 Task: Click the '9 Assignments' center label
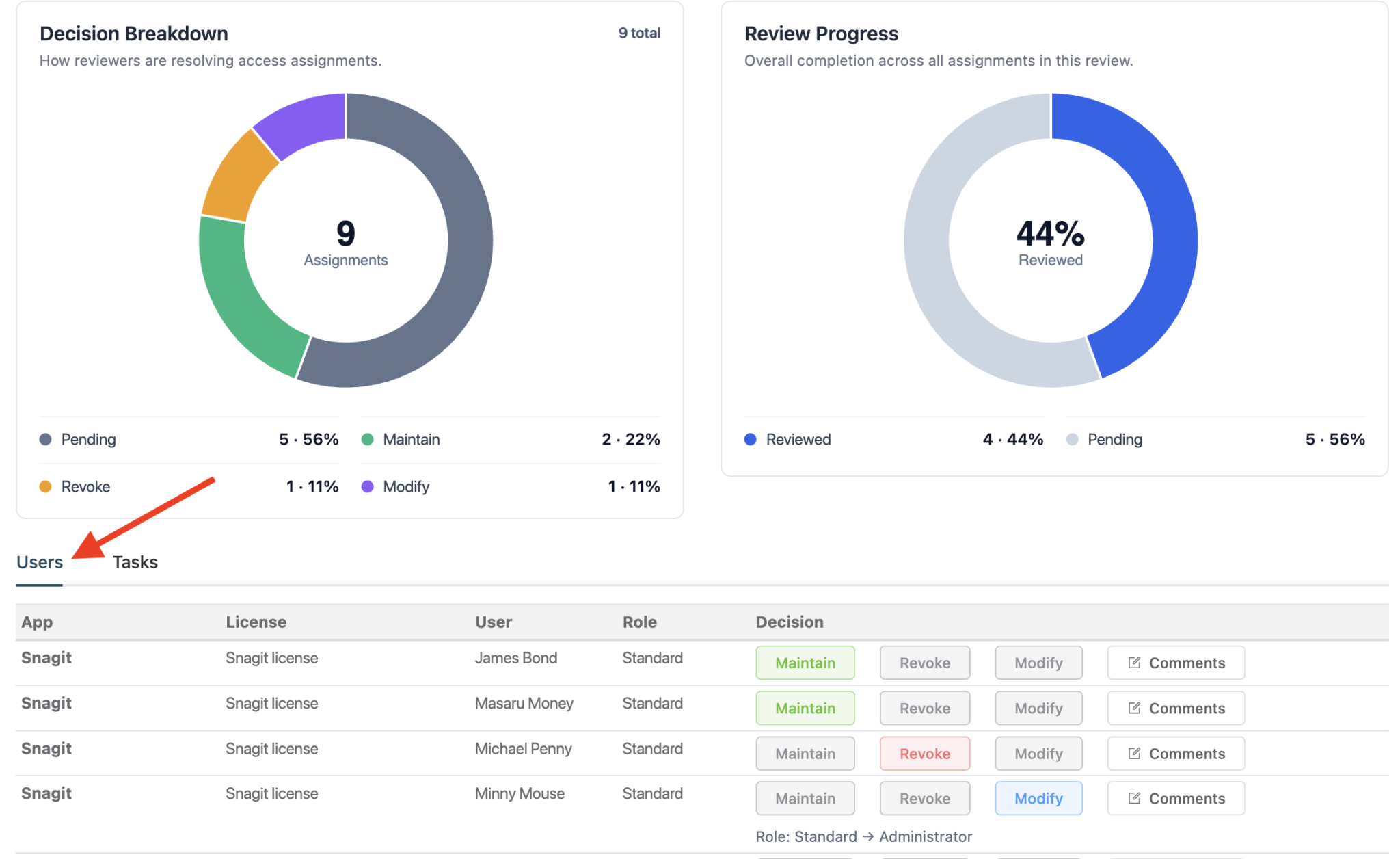click(346, 242)
